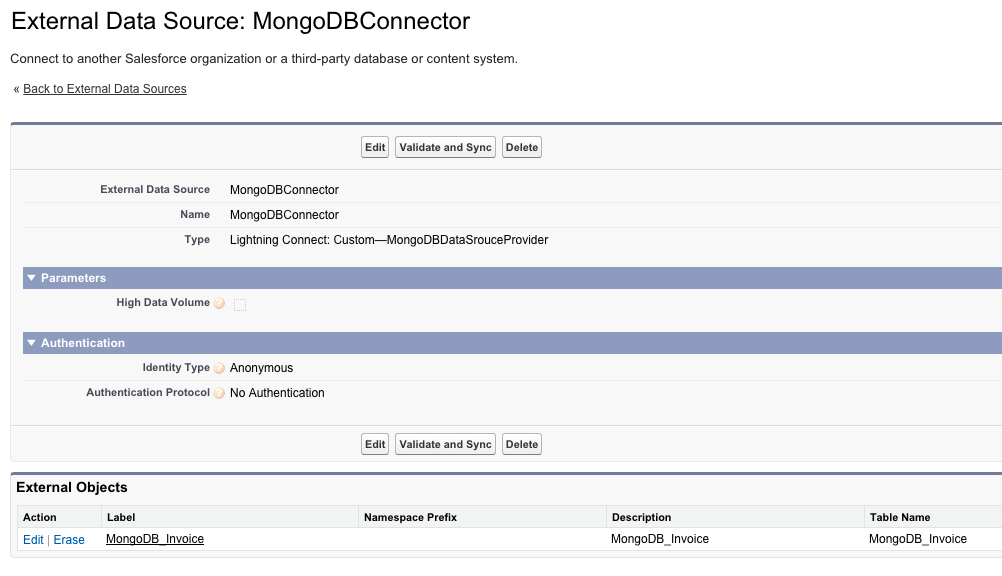
Task: Open the MongoDB_Invoice label link
Action: click(x=155, y=539)
